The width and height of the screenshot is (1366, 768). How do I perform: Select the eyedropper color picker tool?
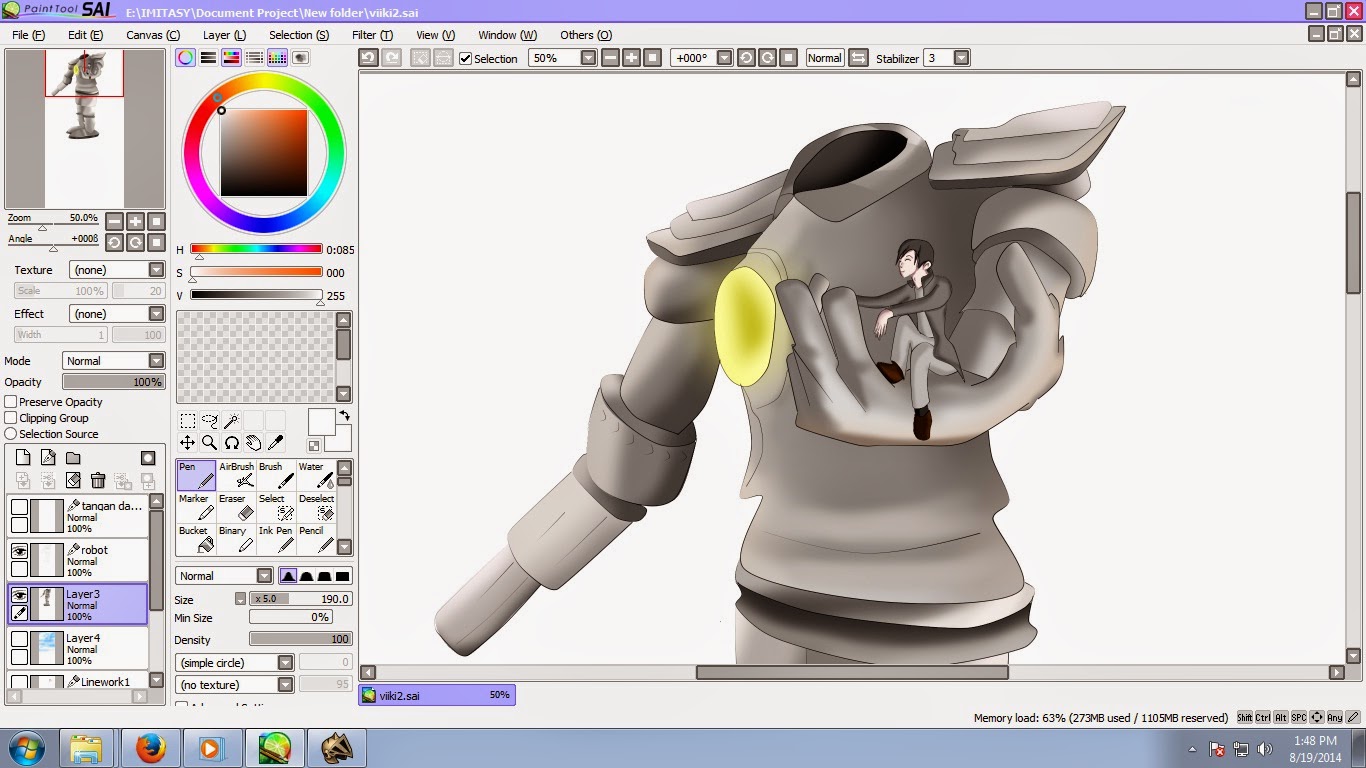click(x=275, y=442)
